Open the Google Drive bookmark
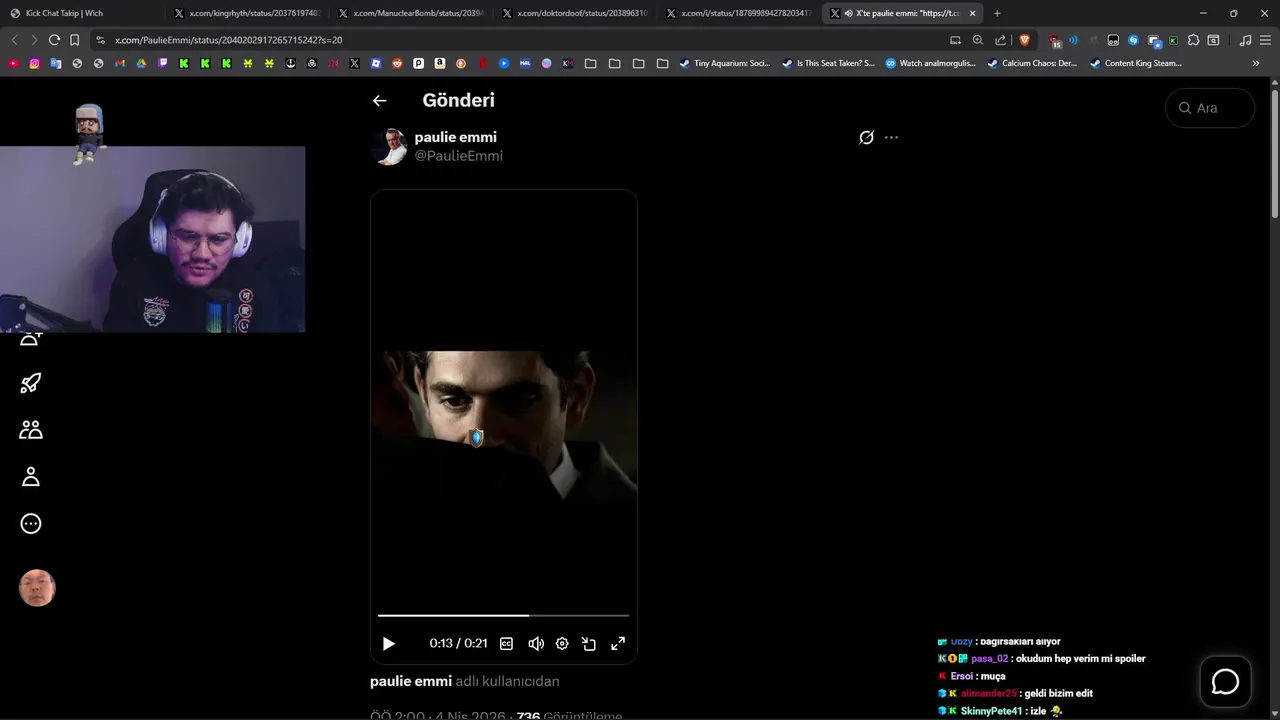This screenshot has width=1280, height=720. (x=141, y=63)
